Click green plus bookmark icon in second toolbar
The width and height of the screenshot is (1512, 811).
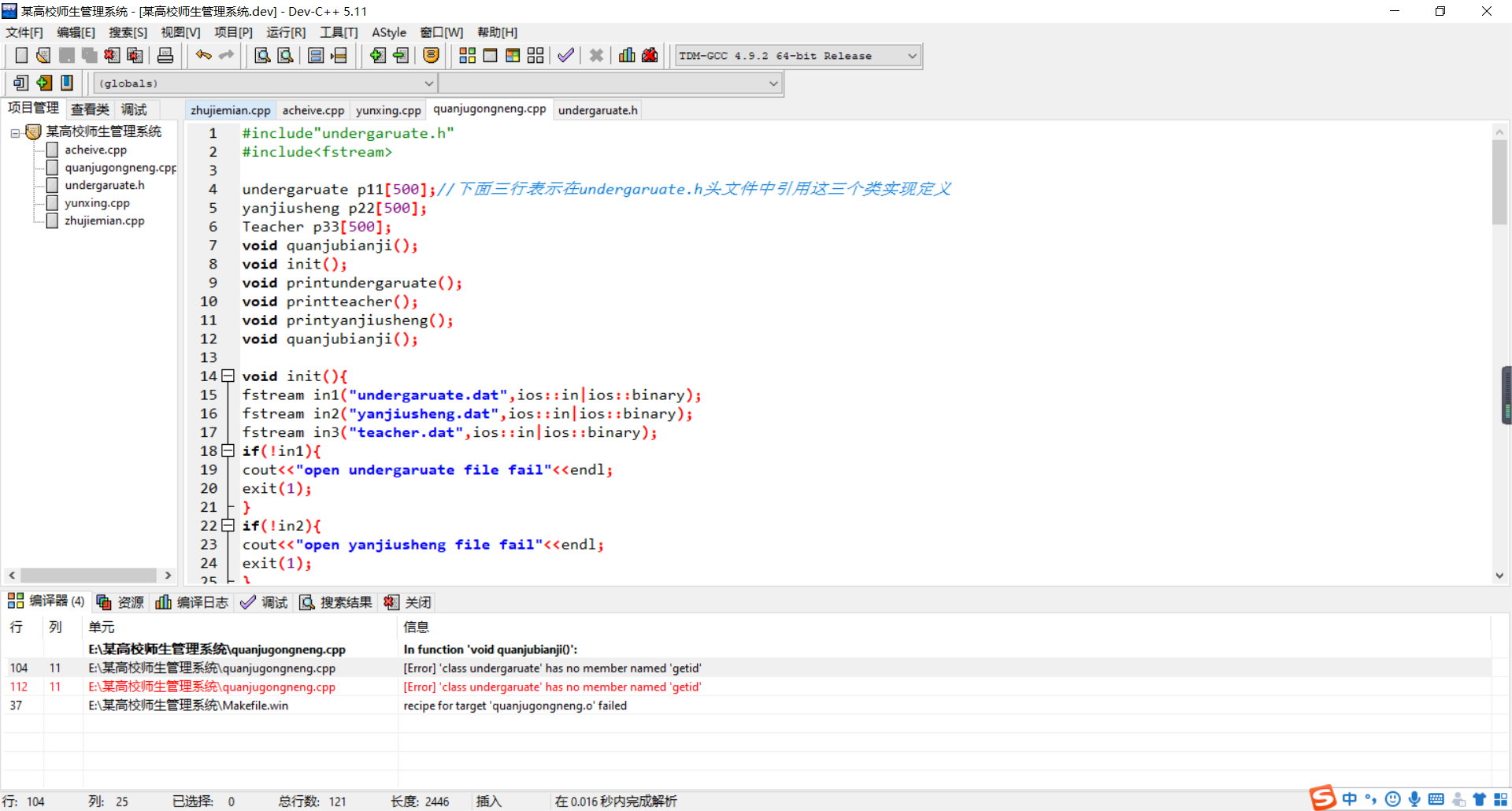tap(44, 83)
